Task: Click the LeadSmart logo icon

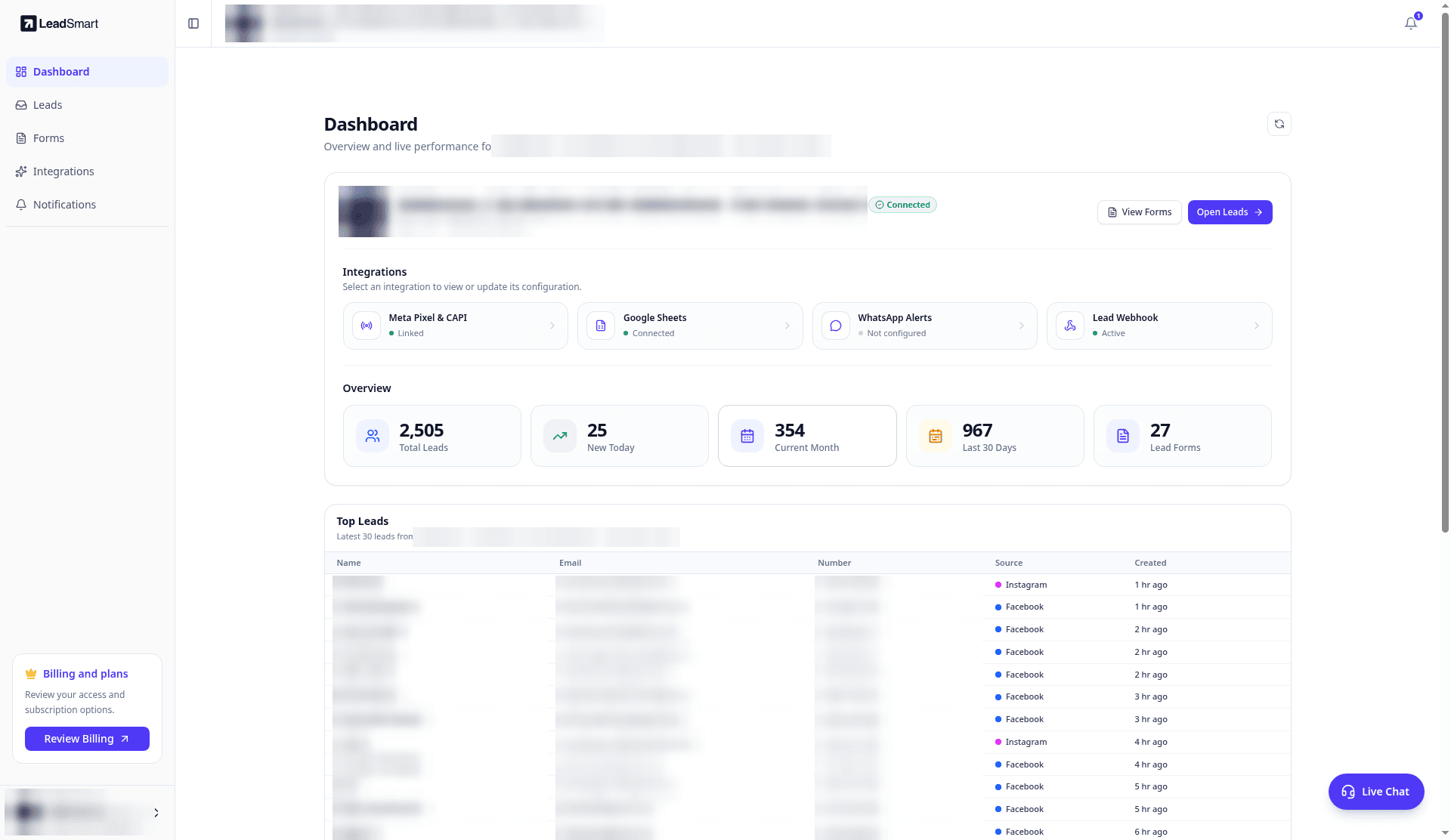Action: (x=28, y=23)
